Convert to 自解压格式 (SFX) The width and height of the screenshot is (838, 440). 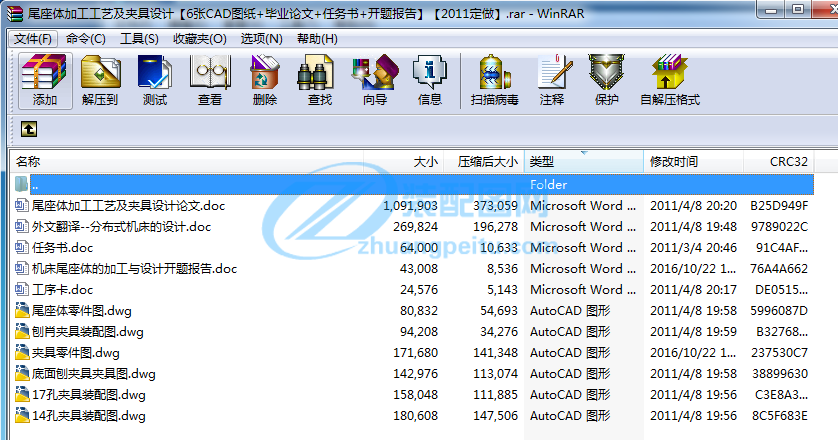[670, 81]
